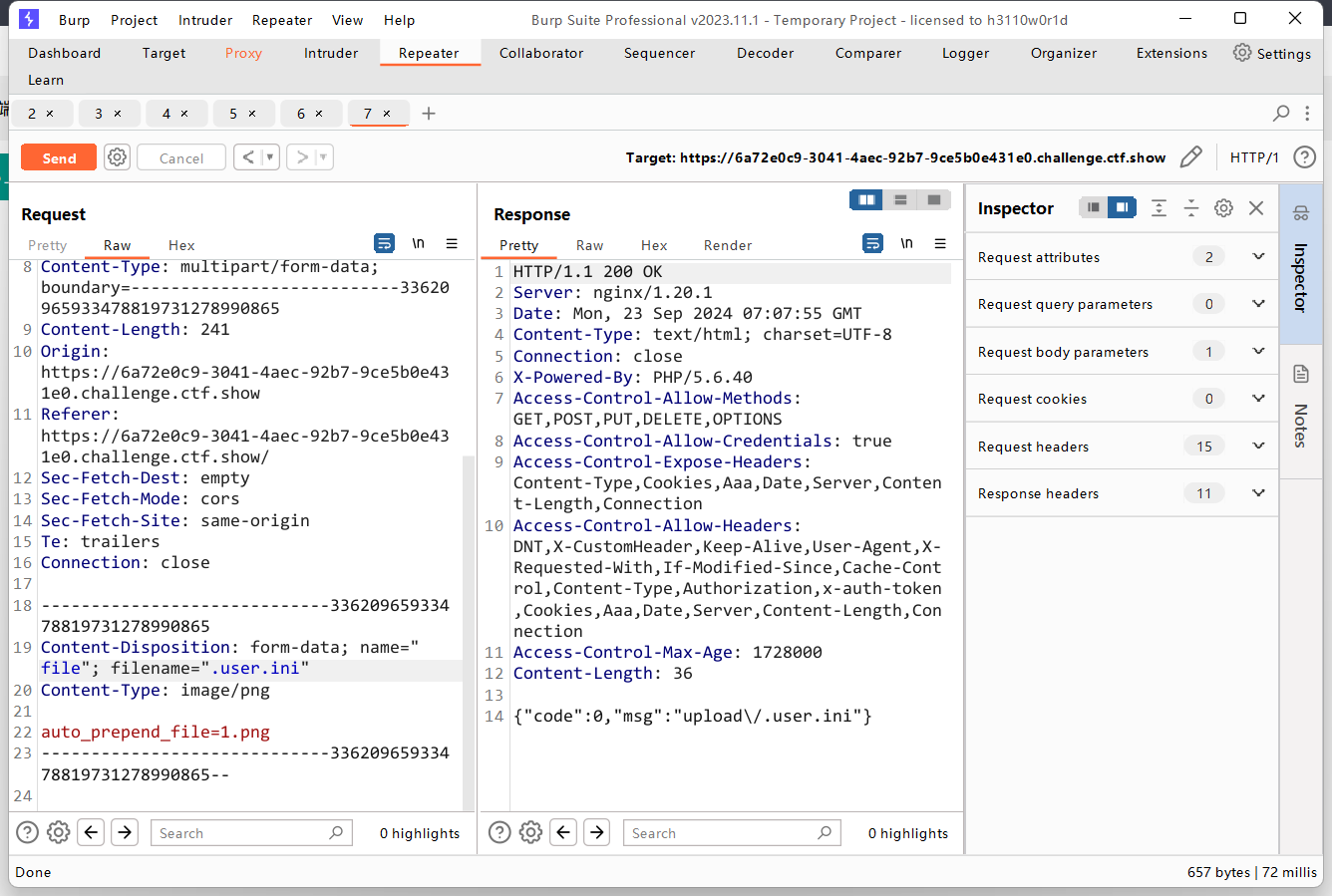Collapse all Inspector sections icon

pos(1190,207)
